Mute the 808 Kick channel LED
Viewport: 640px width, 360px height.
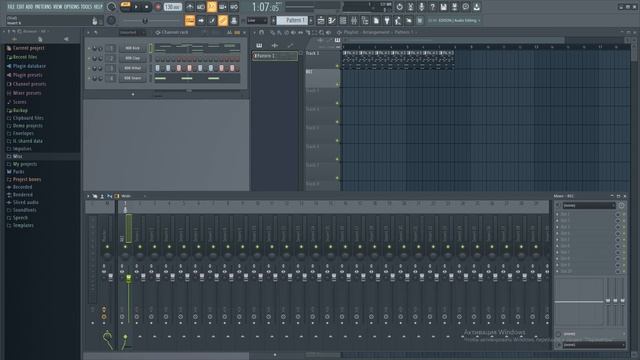[x=89, y=48]
